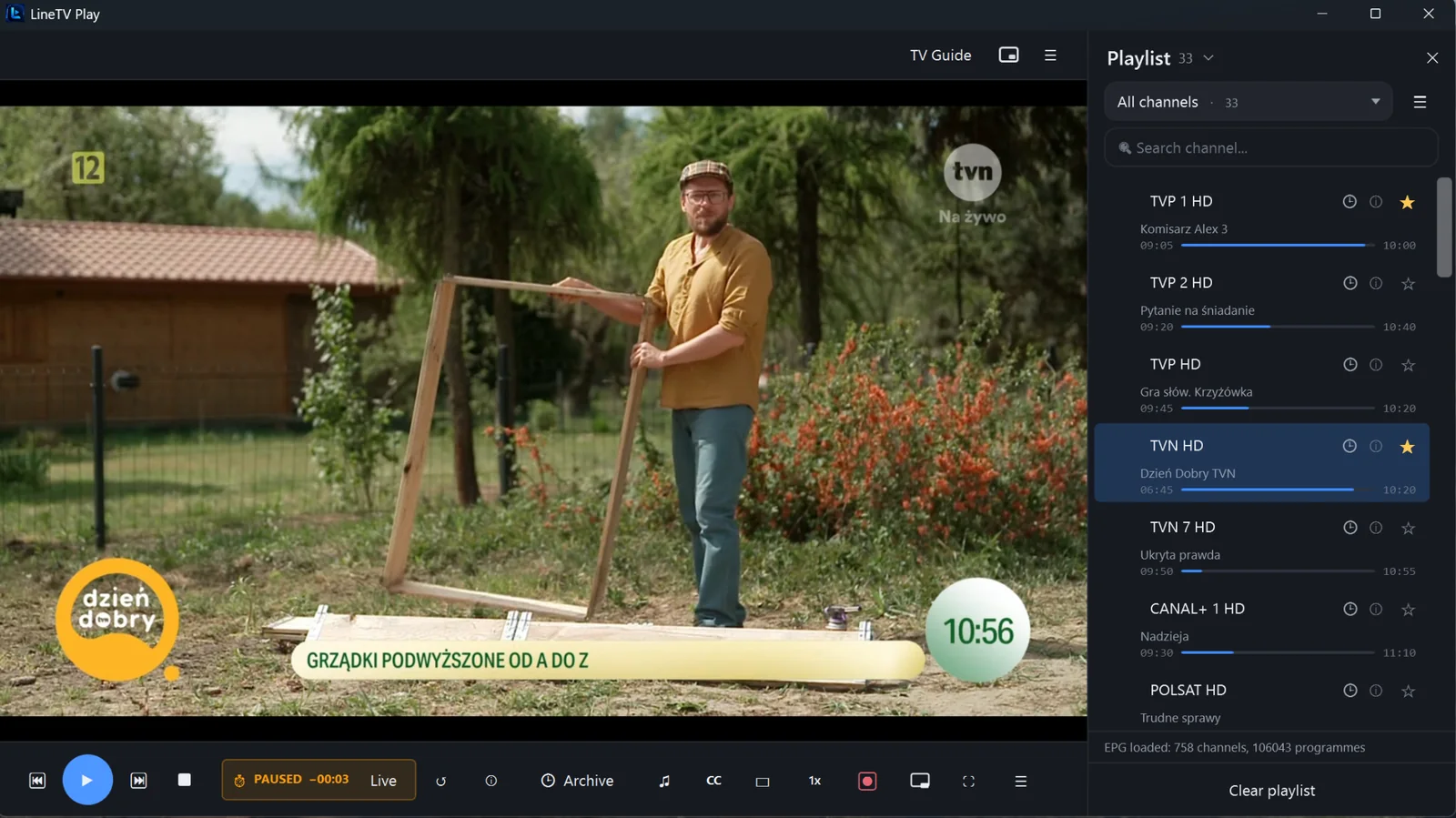Add POLSAT HD to favorites
This screenshot has height=818, width=1456.
click(1408, 691)
